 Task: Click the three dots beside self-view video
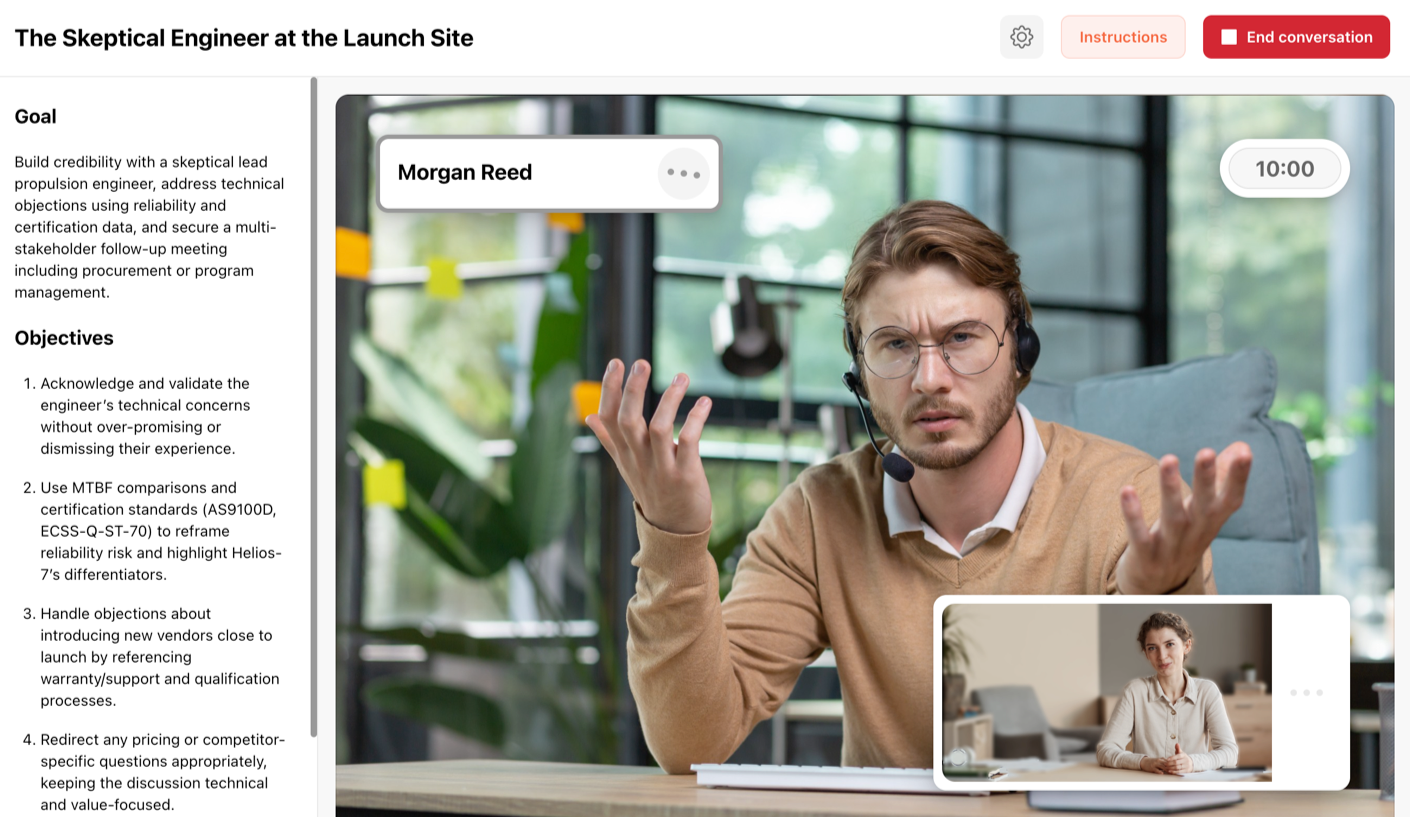[x=1306, y=692]
